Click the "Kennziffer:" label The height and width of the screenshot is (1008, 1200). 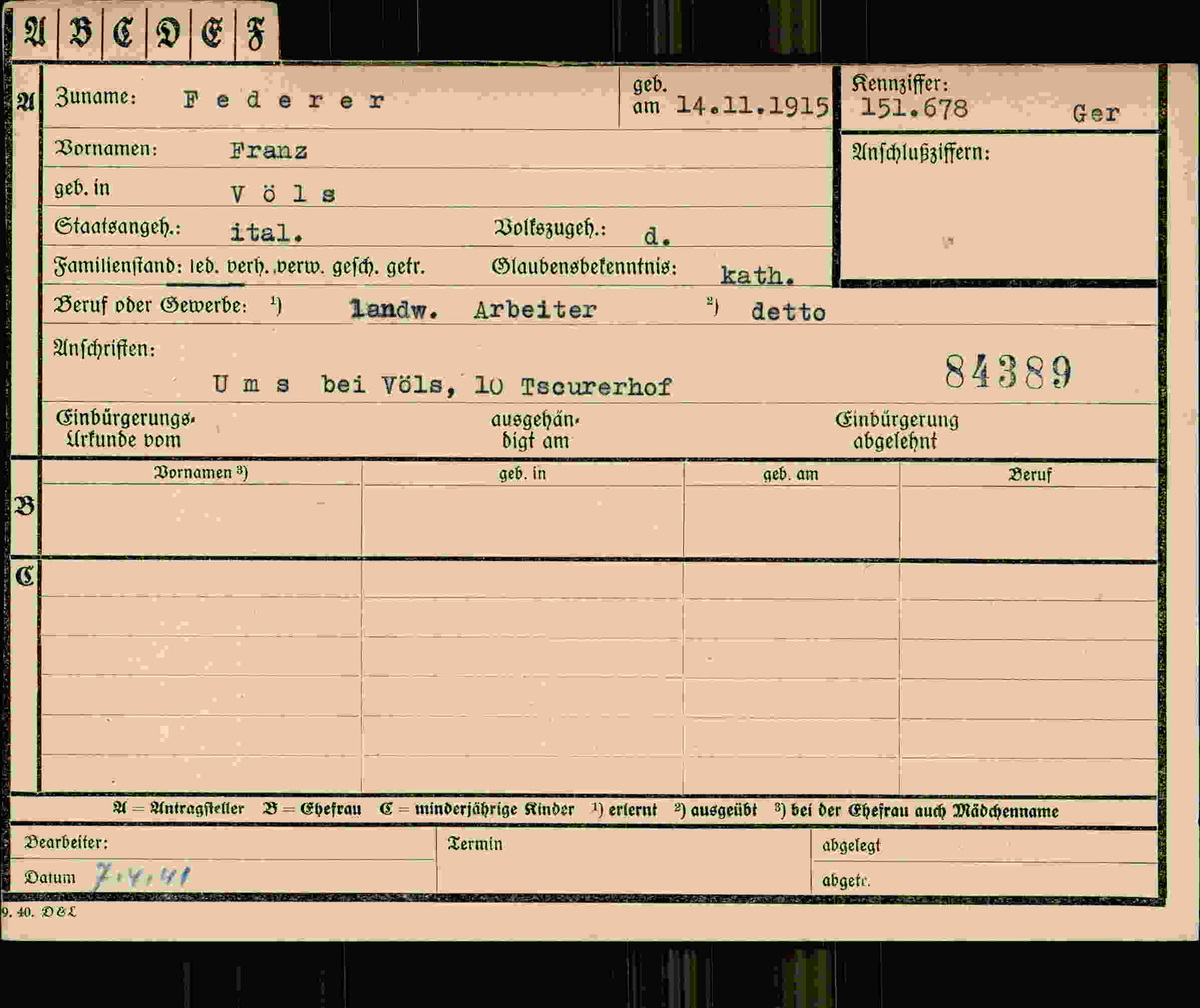pyautogui.click(x=900, y=84)
